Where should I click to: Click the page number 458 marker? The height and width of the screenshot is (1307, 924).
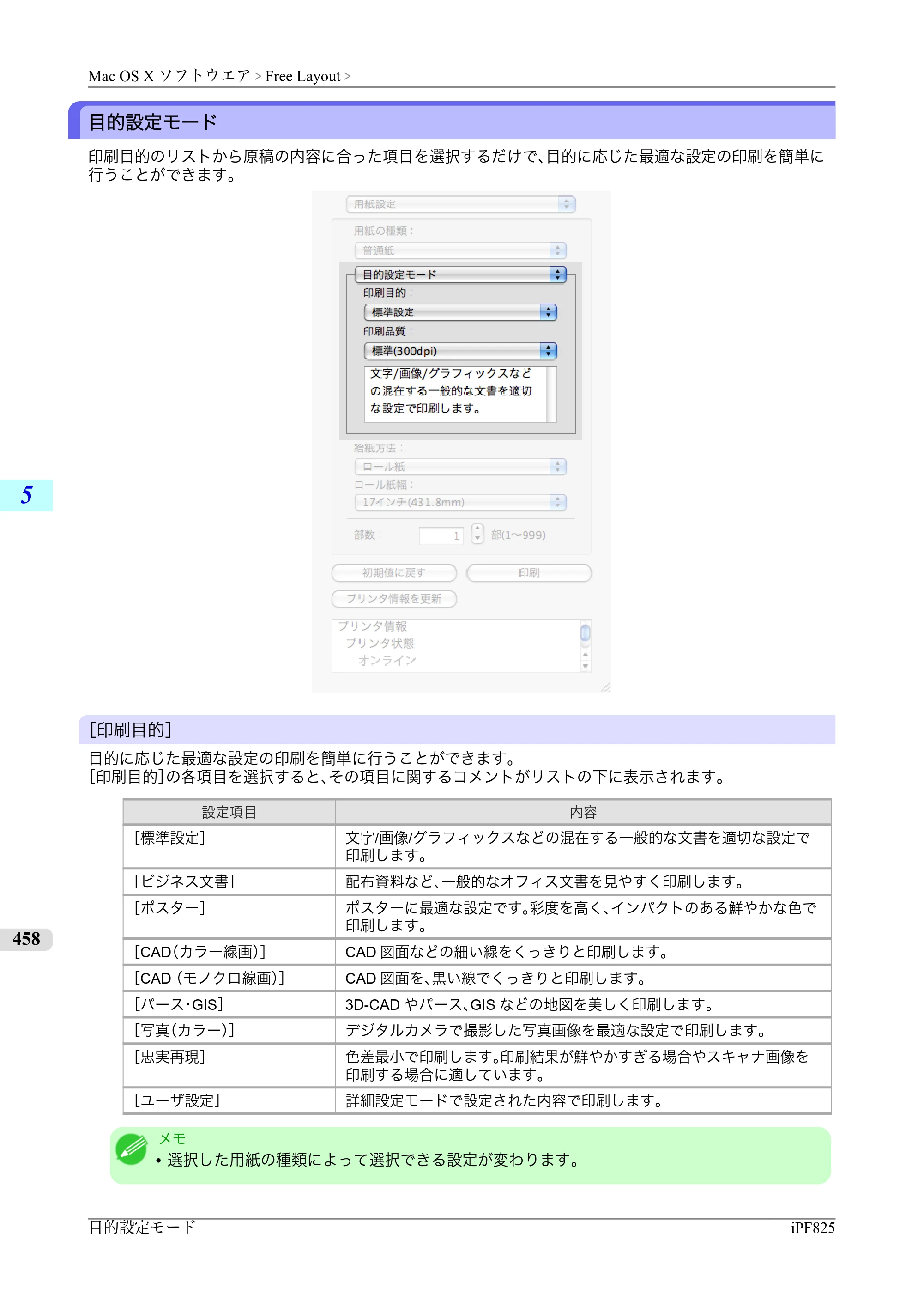(26, 939)
